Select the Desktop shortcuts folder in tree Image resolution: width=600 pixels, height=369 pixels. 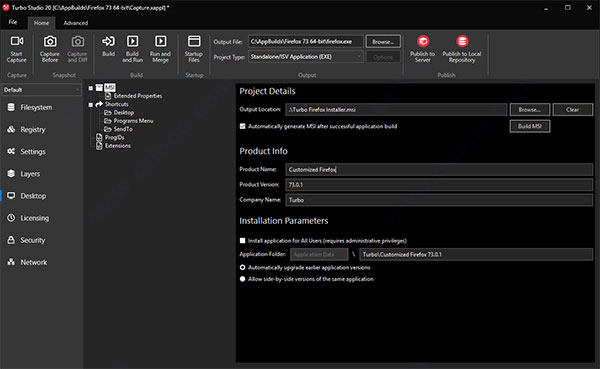pos(124,113)
